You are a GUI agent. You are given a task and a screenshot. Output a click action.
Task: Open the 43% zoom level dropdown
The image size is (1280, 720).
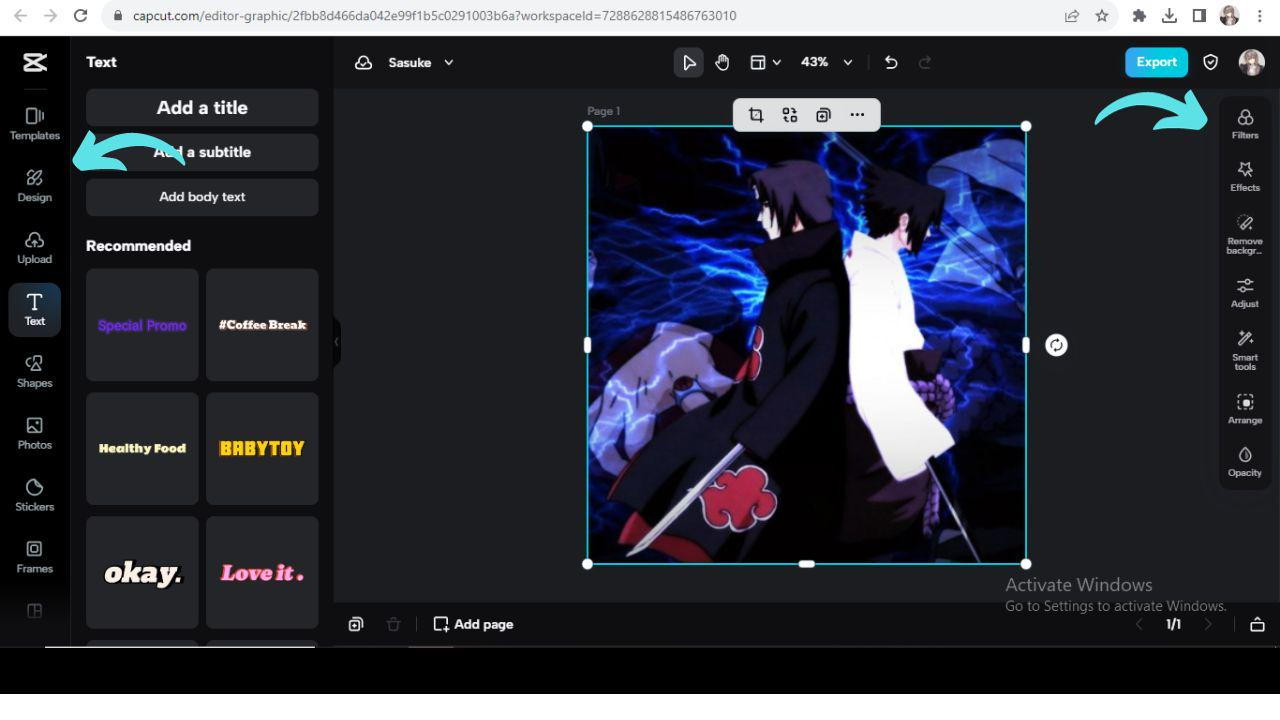[827, 63]
